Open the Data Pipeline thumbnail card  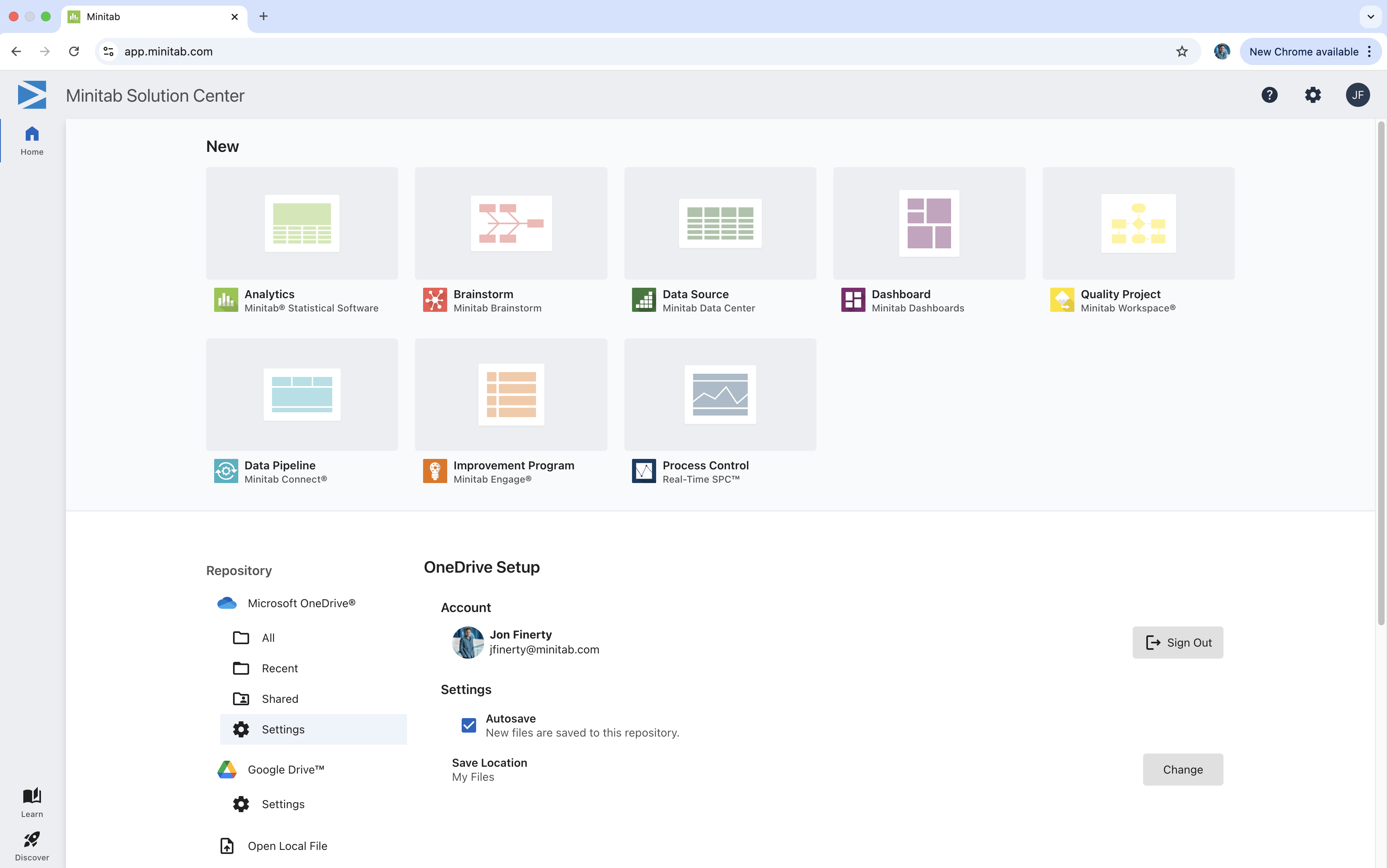point(302,394)
